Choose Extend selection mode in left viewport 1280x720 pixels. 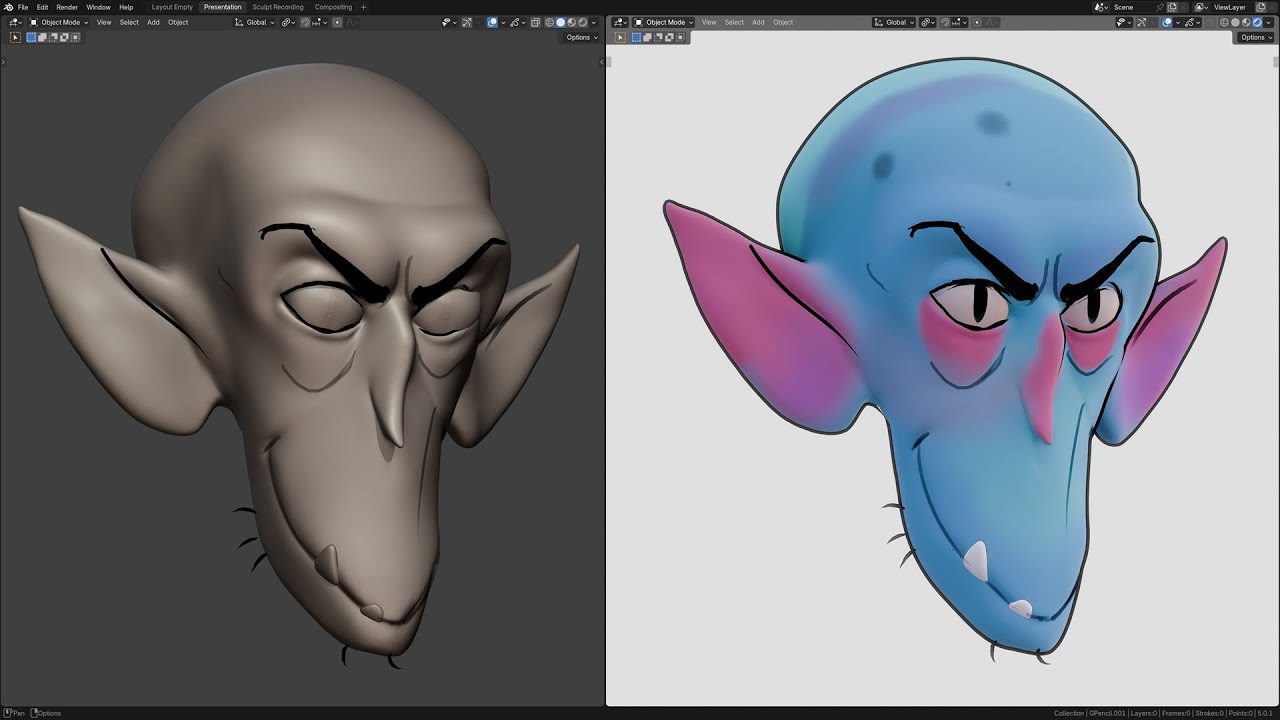click(42, 37)
